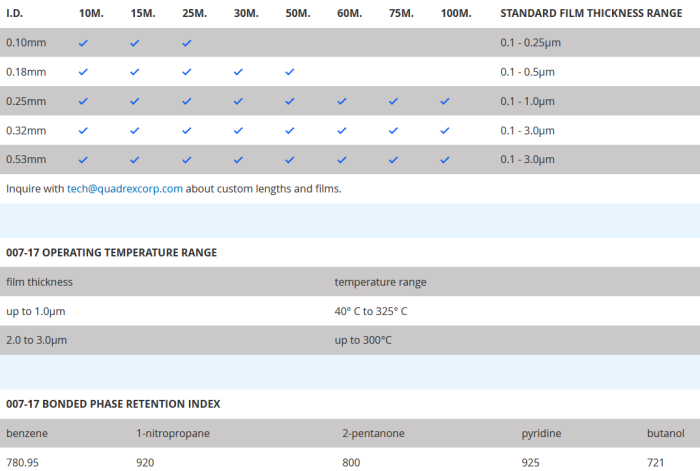Select the 007-17 Bonded Phase Retention Index heading
Screen dimensions: 700x471
(113, 404)
